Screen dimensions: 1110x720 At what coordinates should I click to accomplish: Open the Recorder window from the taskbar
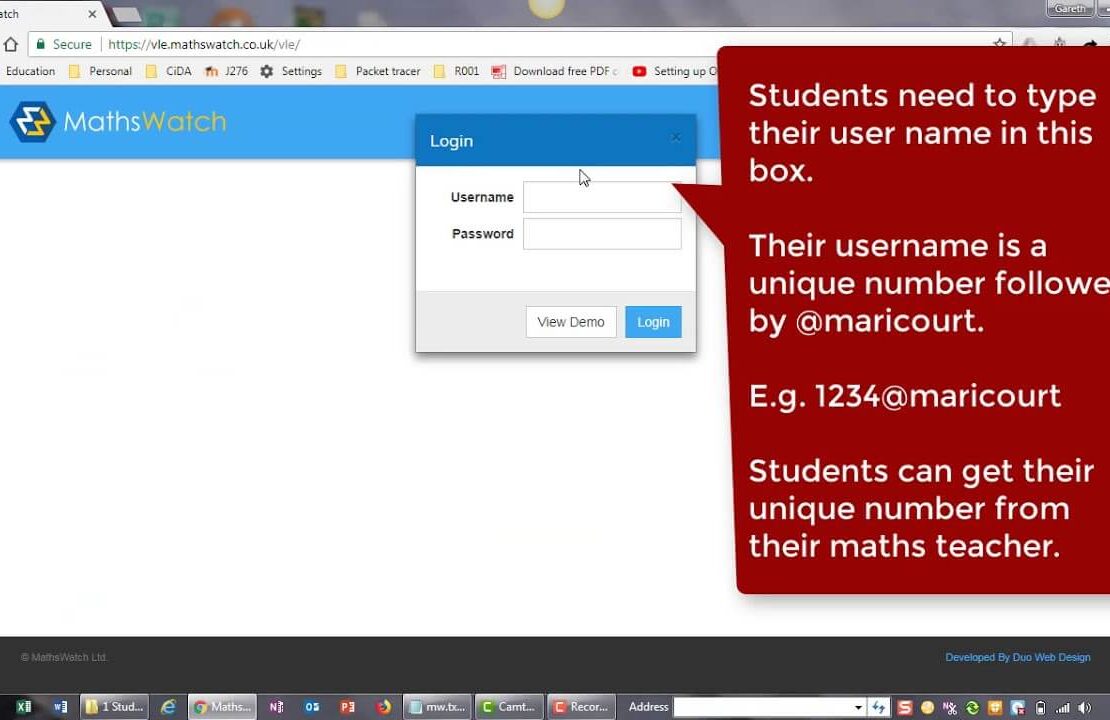tap(581, 707)
